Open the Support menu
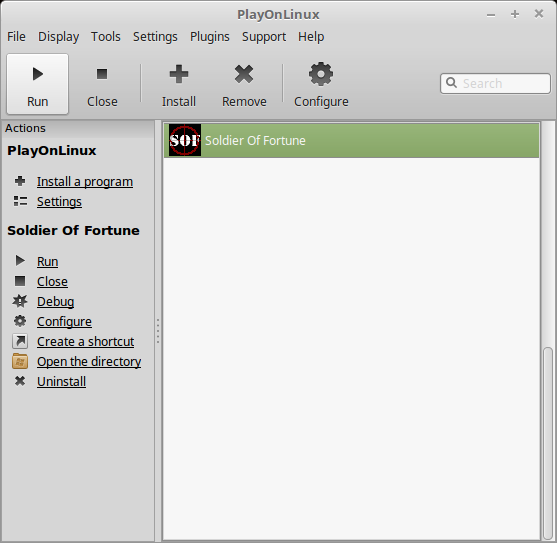Image resolution: width=557 pixels, height=543 pixels. pyautogui.click(x=264, y=37)
